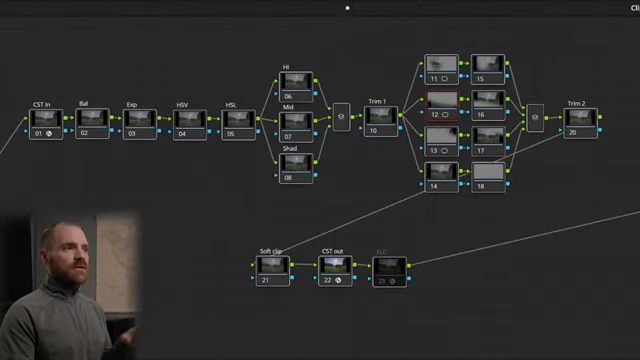Click the blue key input of node 01
Viewport: 640px width, 360px height.
tap(26, 131)
